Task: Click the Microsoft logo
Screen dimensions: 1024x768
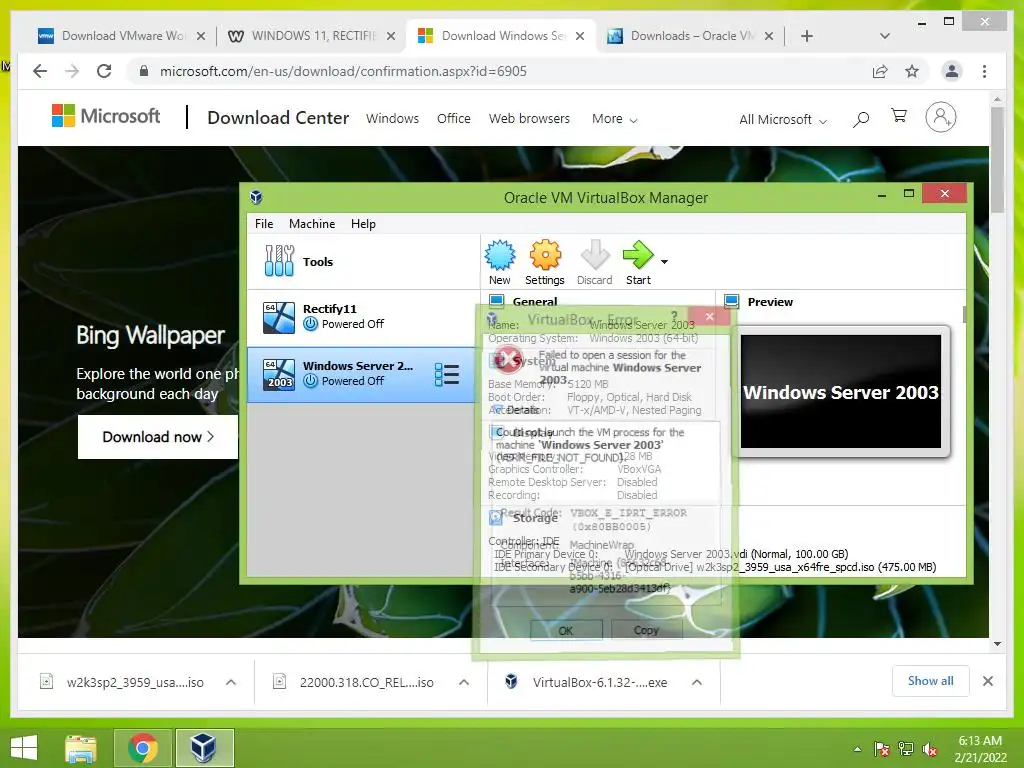Action: coord(106,116)
